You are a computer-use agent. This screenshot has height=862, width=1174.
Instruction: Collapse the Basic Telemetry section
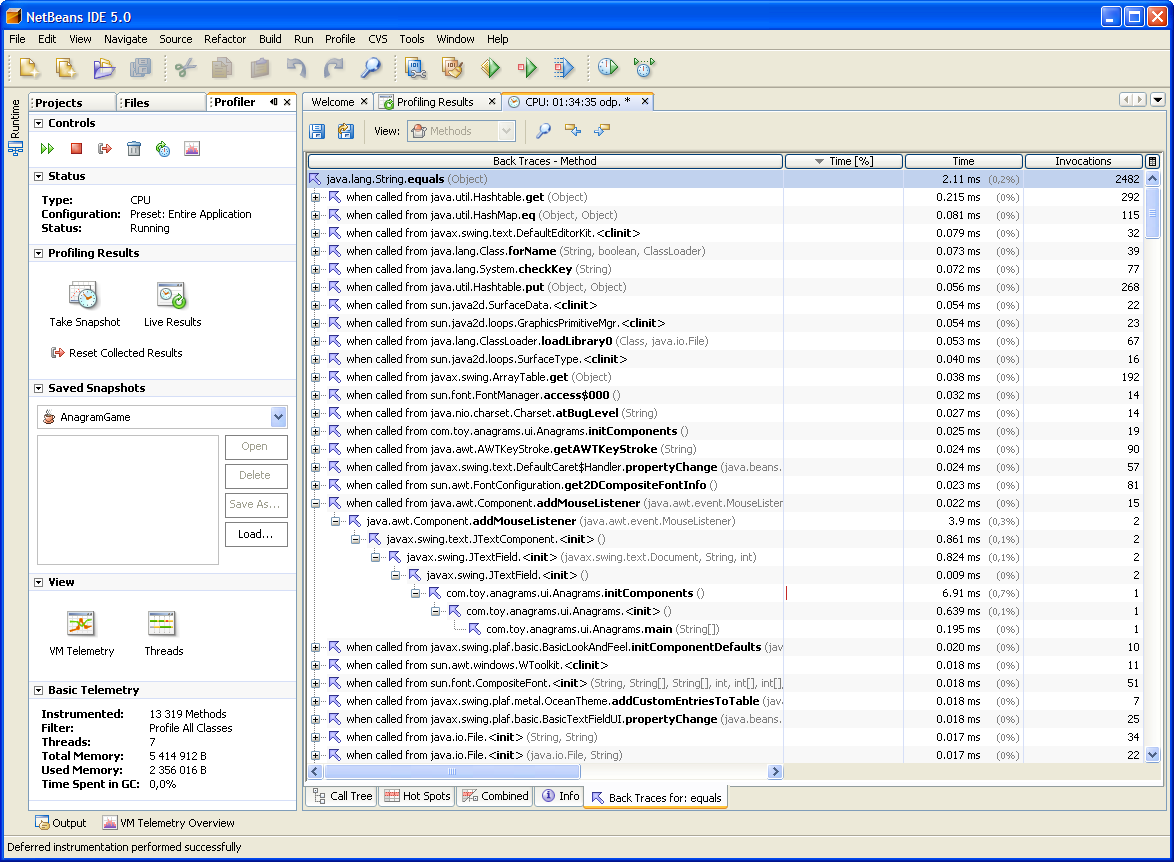click(x=38, y=690)
